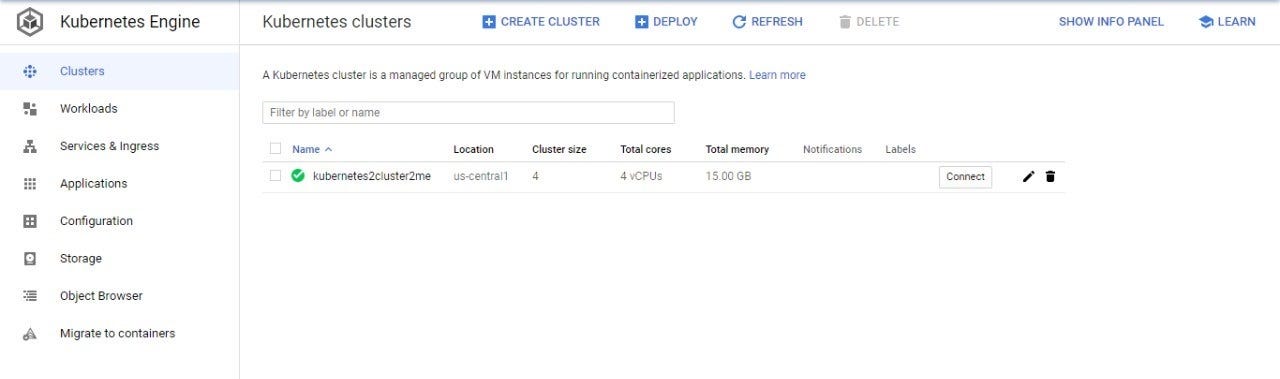The width and height of the screenshot is (1280, 379).
Task: Click the Storage sidebar icon
Action: pos(30,259)
